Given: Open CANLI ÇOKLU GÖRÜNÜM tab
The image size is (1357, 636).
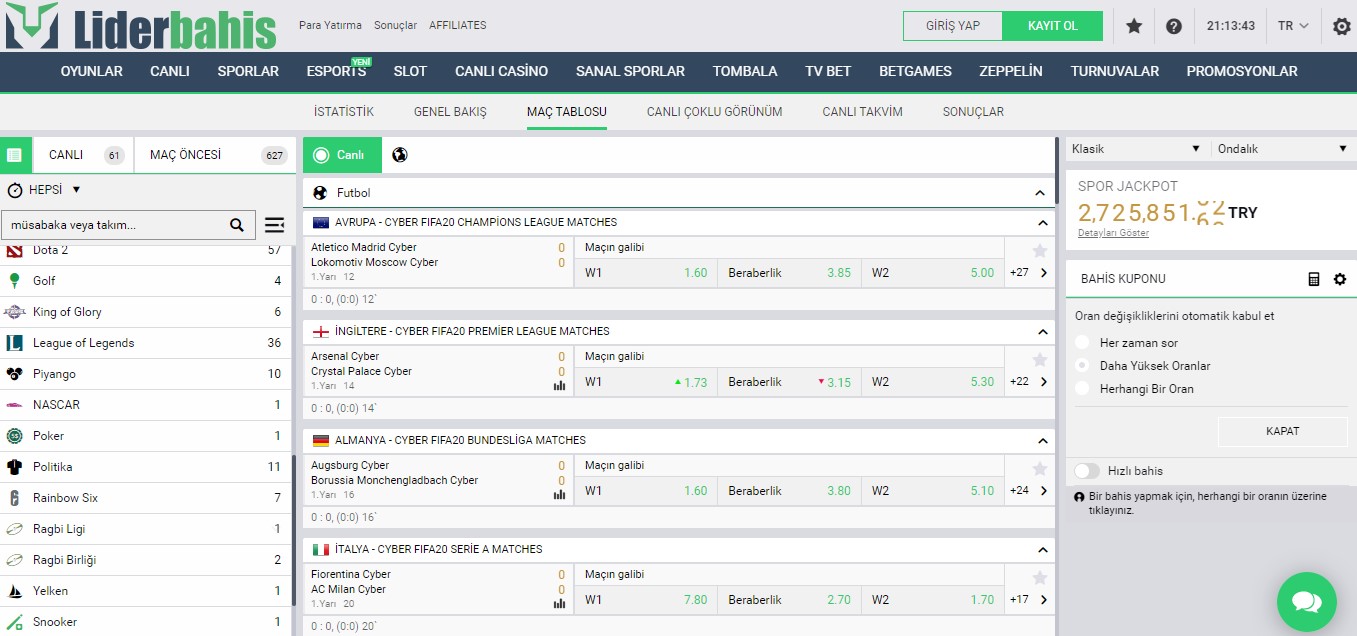Looking at the screenshot, I should click(x=714, y=112).
